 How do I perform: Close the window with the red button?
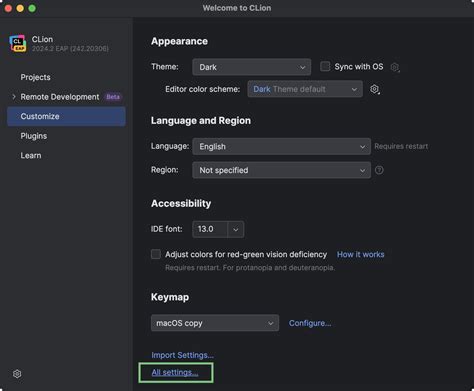click(x=8, y=8)
